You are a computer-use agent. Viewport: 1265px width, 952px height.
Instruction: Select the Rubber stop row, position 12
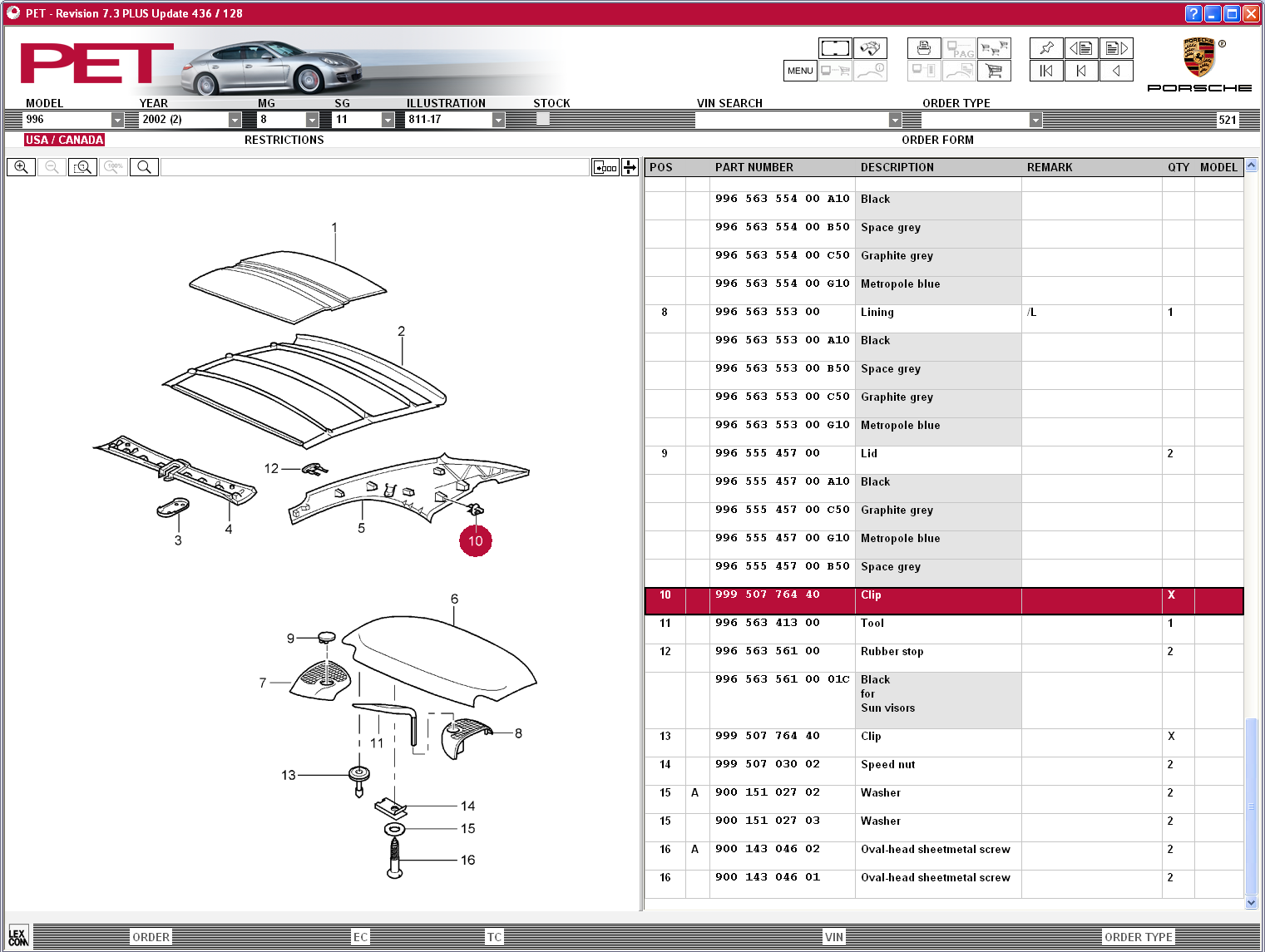[891, 652]
